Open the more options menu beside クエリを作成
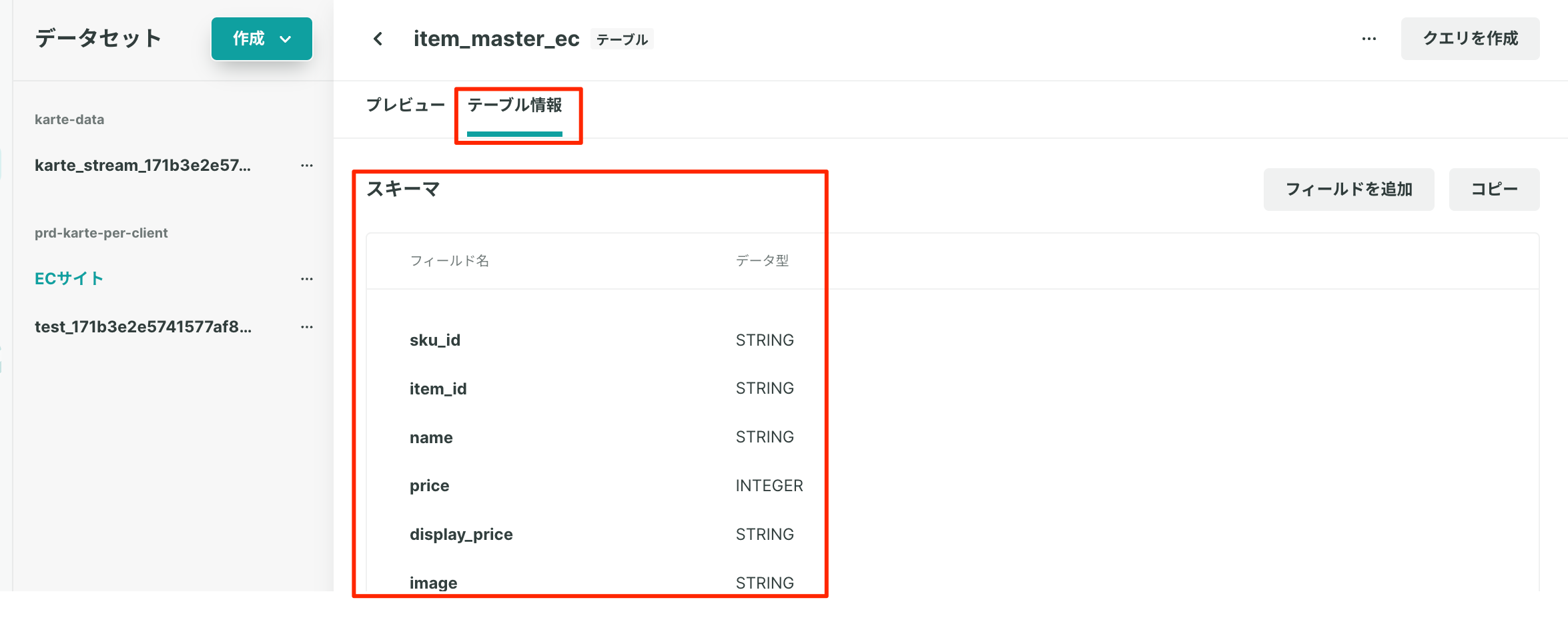The width and height of the screenshot is (1568, 626). [x=1369, y=39]
